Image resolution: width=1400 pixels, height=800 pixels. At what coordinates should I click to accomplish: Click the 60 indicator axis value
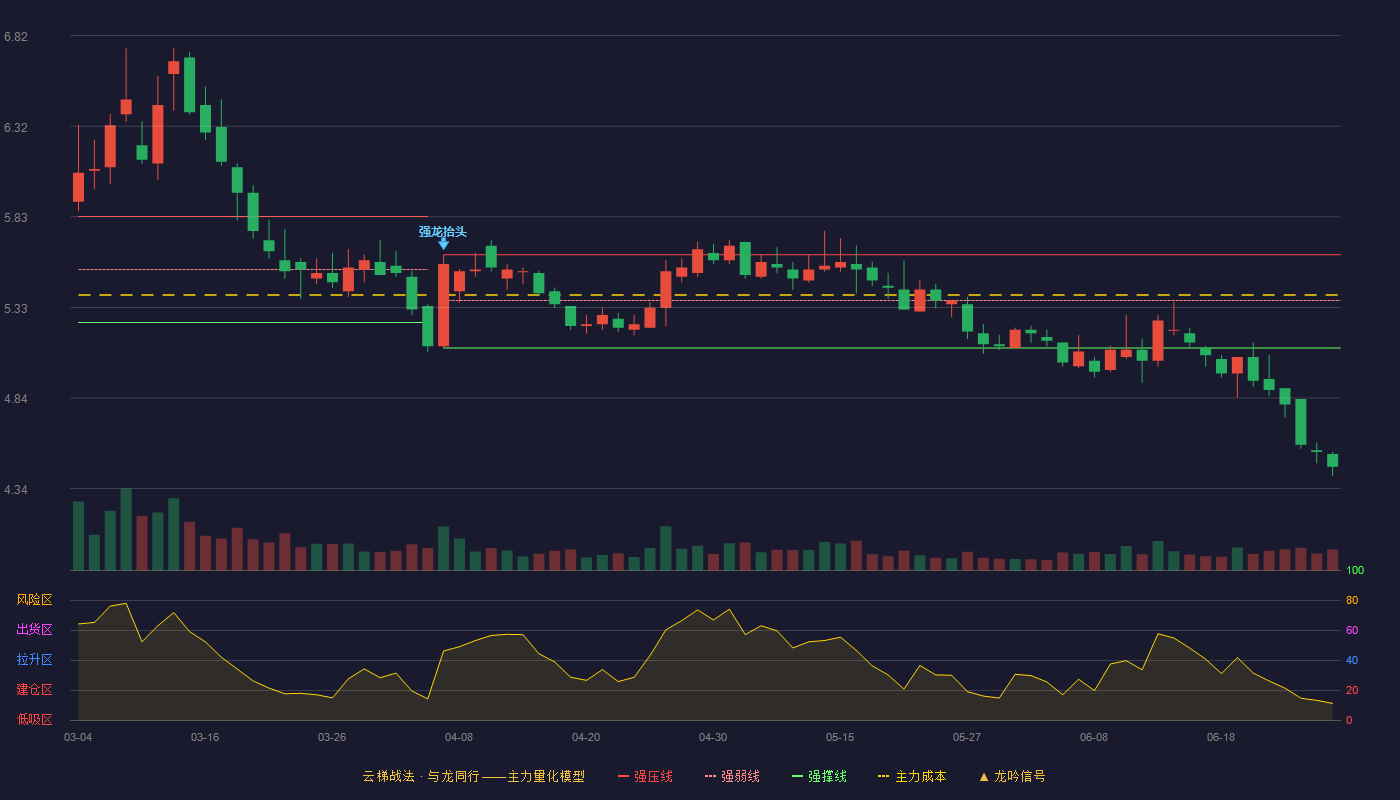1352,630
